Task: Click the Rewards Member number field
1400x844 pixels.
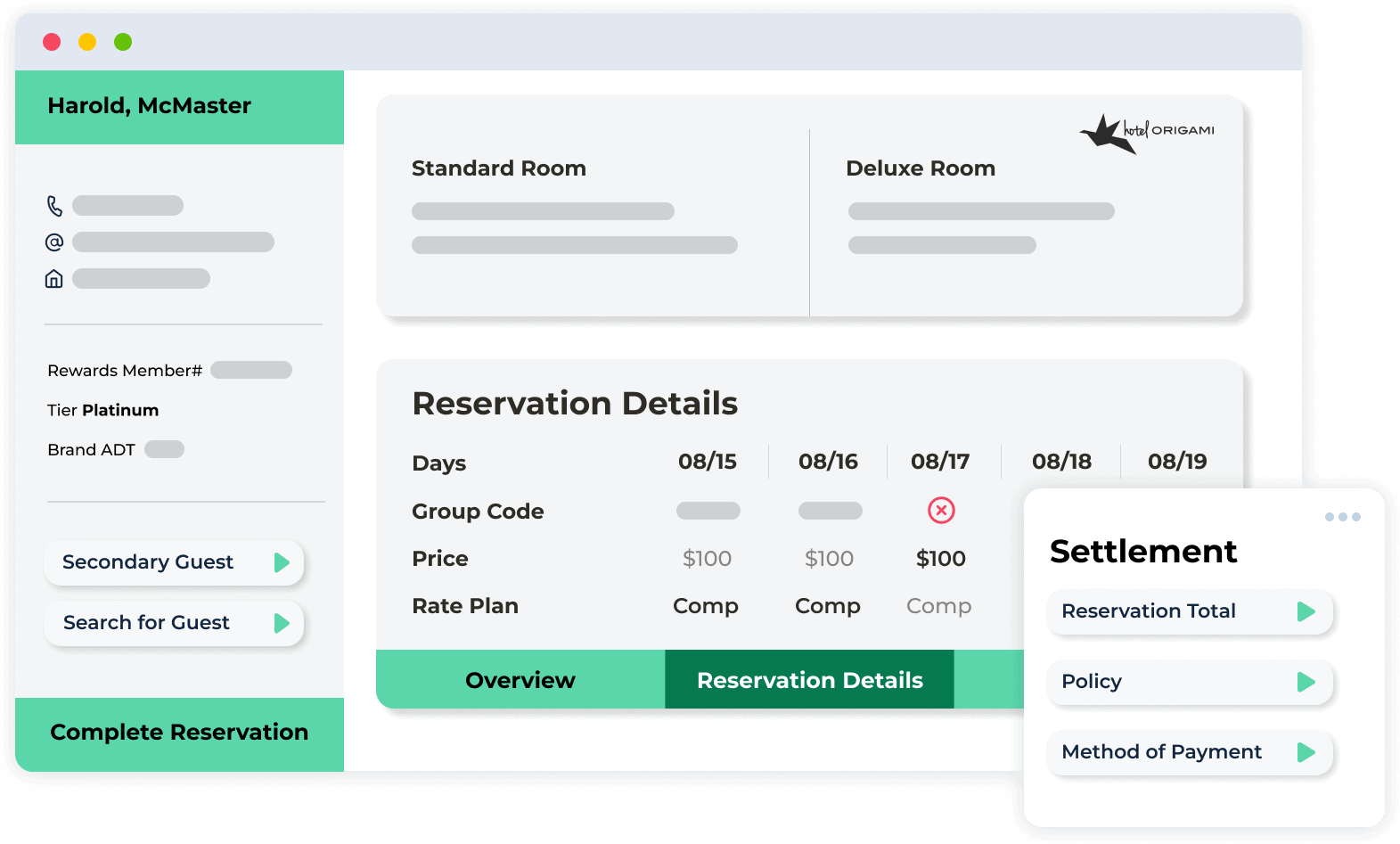Action: coord(251,370)
